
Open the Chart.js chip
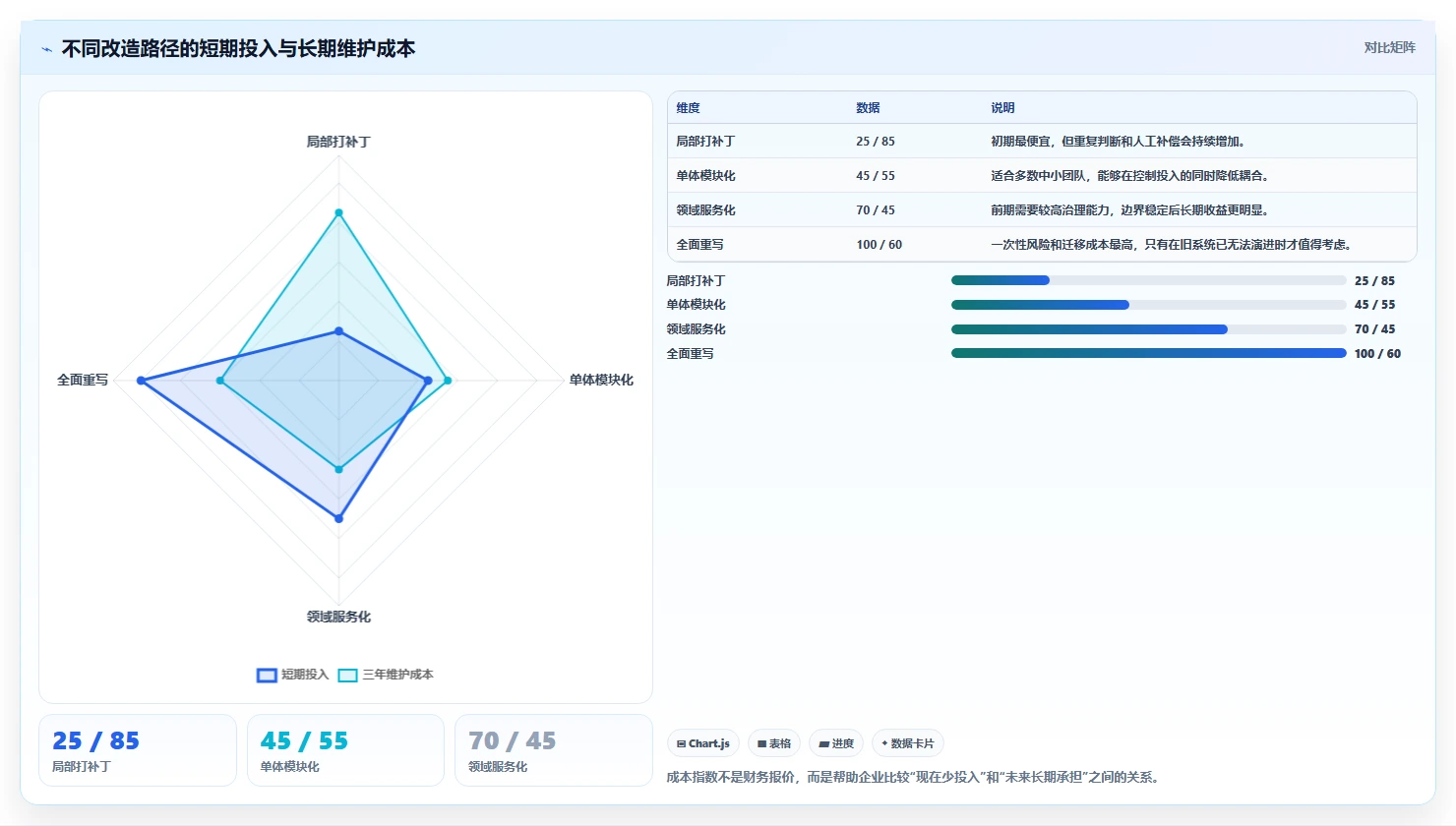[703, 743]
